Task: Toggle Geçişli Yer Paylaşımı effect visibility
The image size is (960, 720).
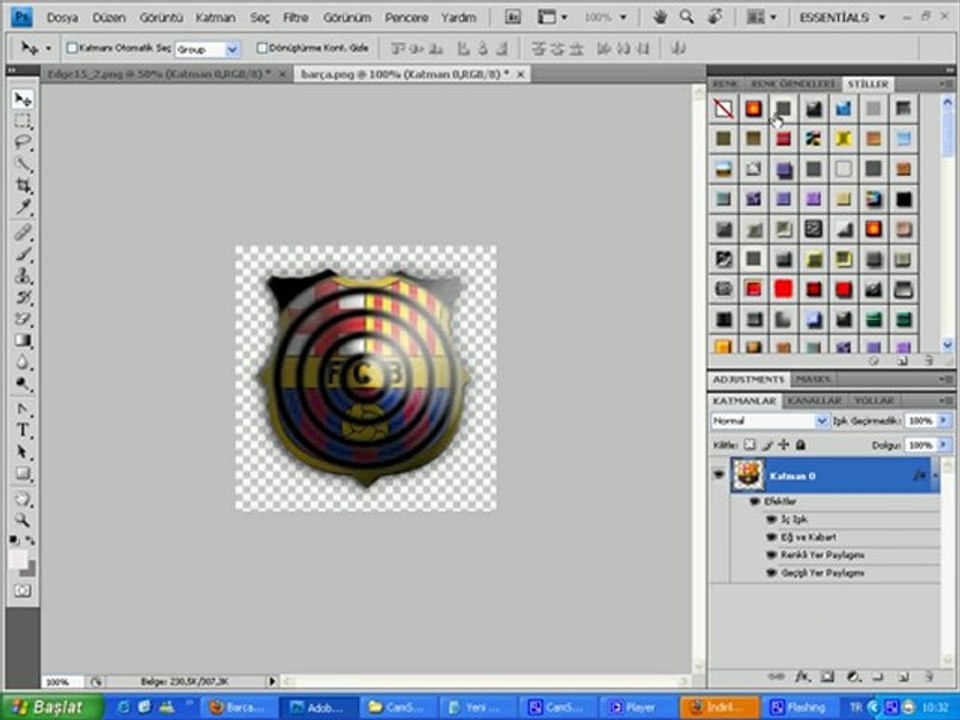Action: pos(771,573)
